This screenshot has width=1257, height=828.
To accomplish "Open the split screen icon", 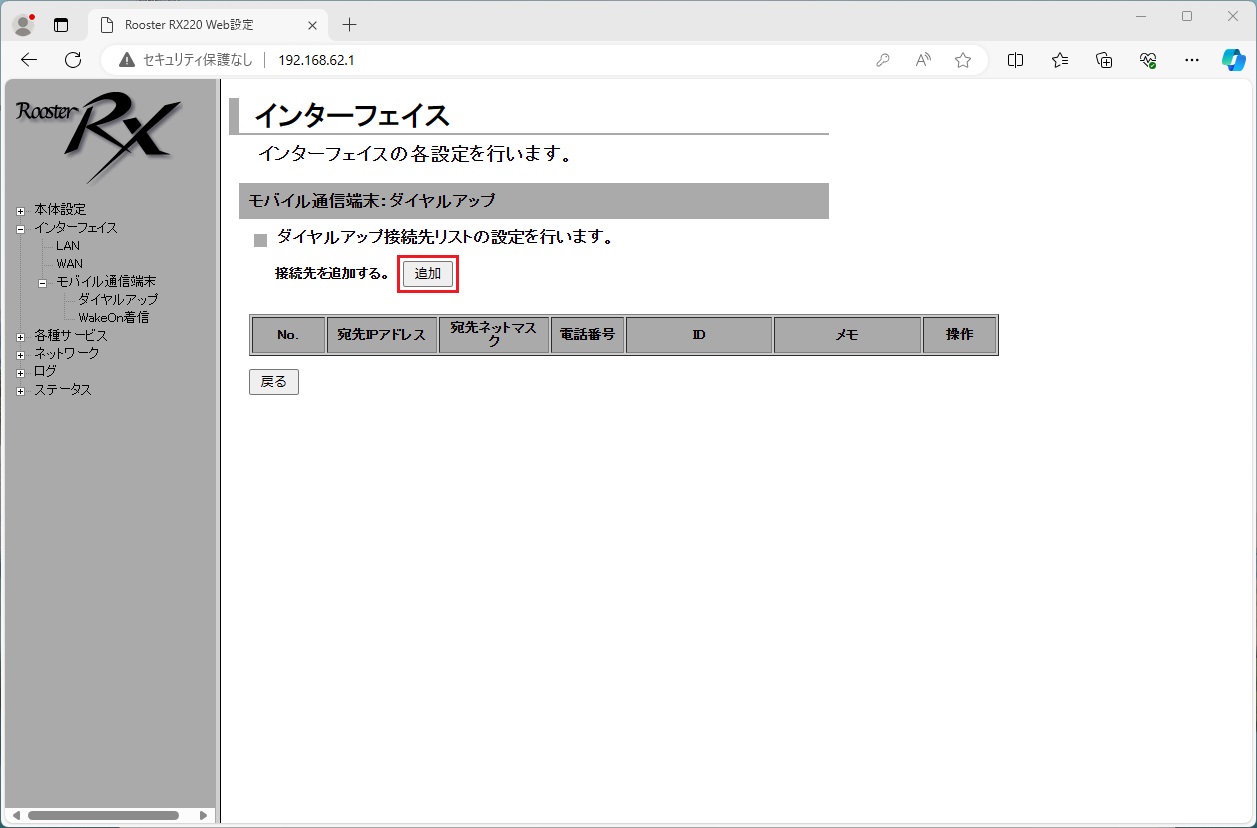I will (1015, 60).
